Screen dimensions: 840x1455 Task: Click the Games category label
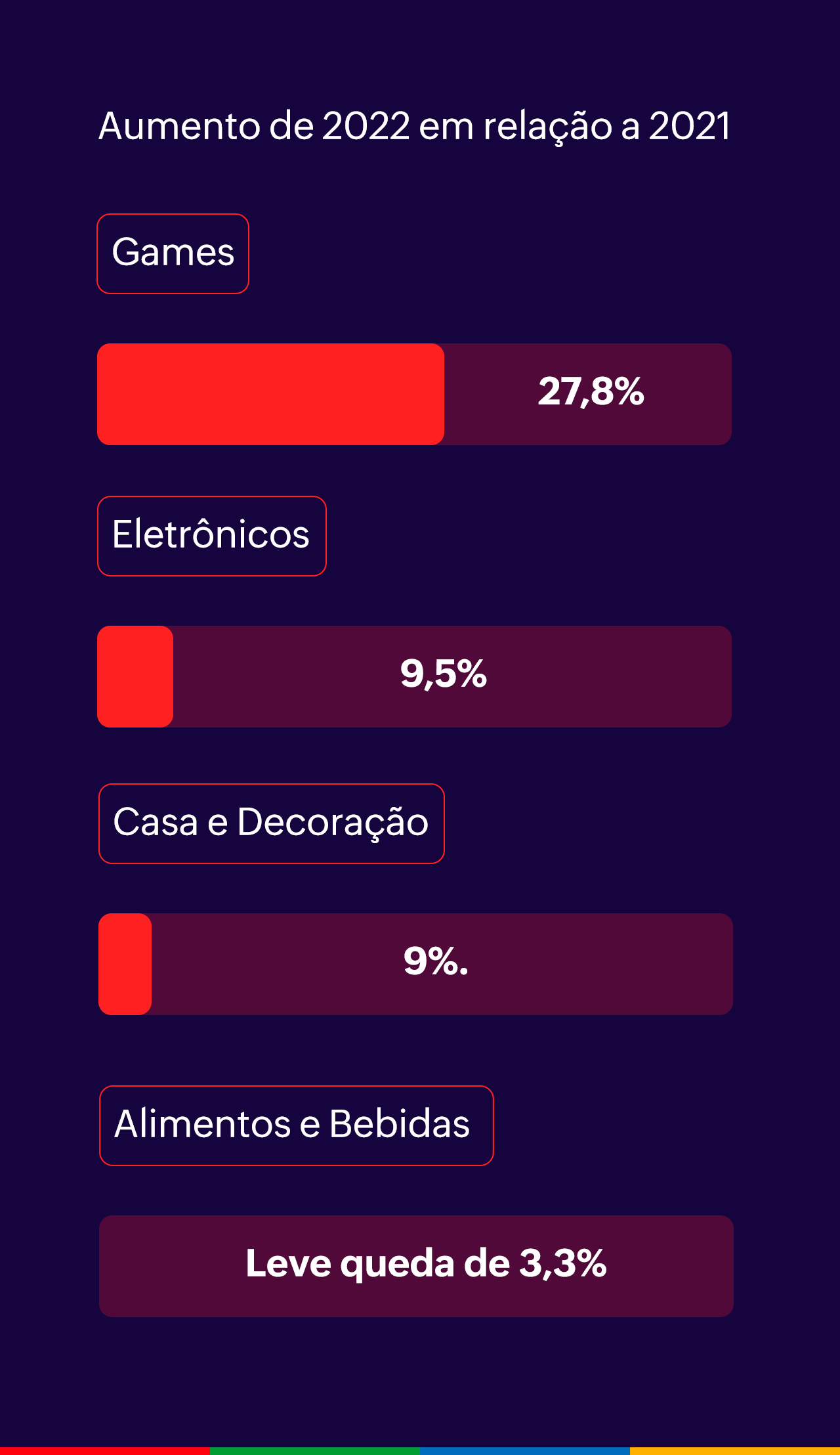(173, 253)
